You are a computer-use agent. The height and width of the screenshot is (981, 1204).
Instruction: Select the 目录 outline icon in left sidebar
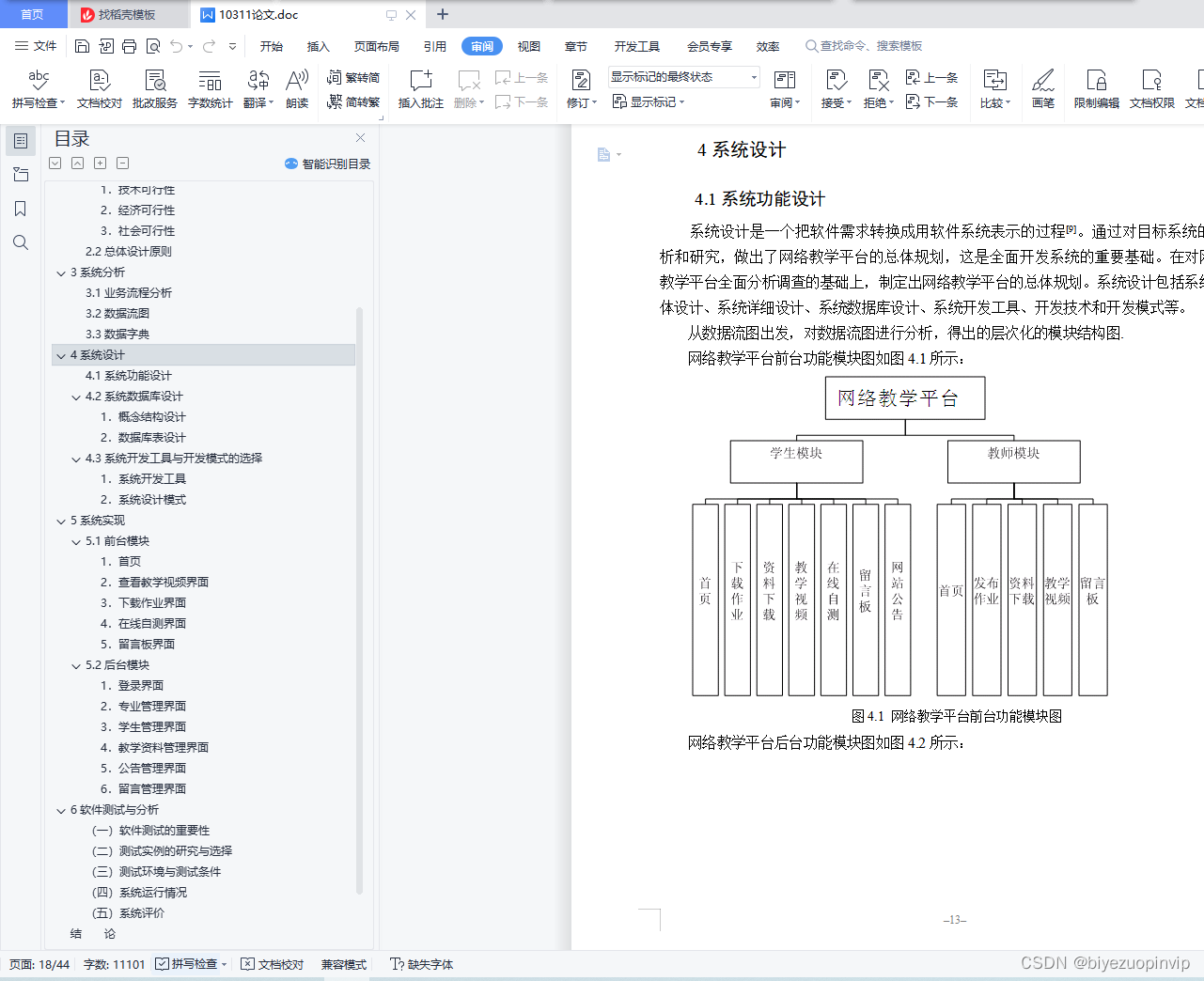pyautogui.click(x=21, y=141)
